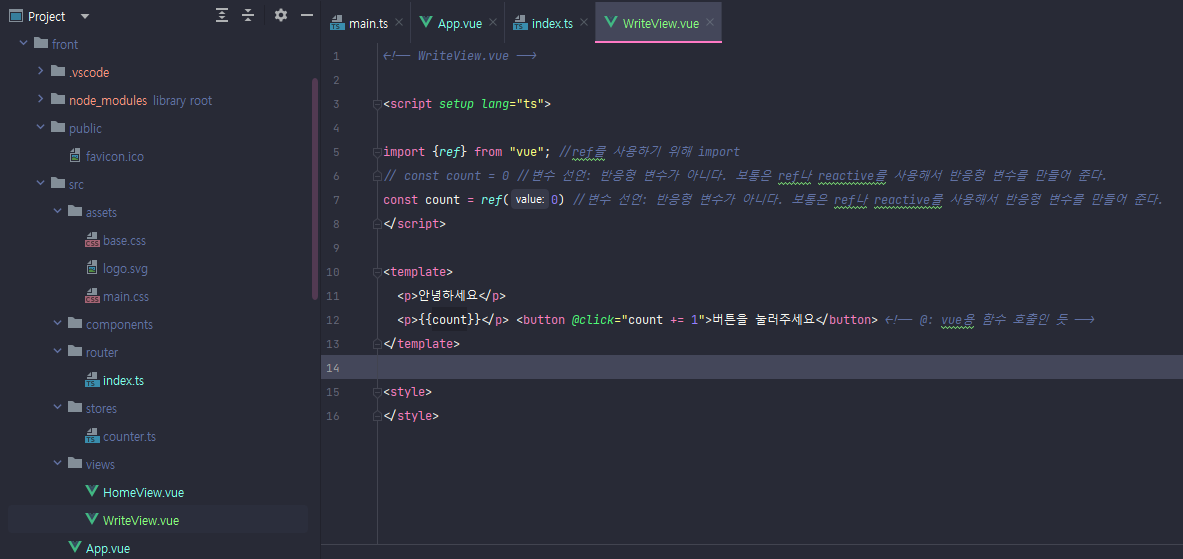Image resolution: width=1183 pixels, height=559 pixels.
Task: Click the CSS file icon next to base.css
Action: (x=92, y=241)
